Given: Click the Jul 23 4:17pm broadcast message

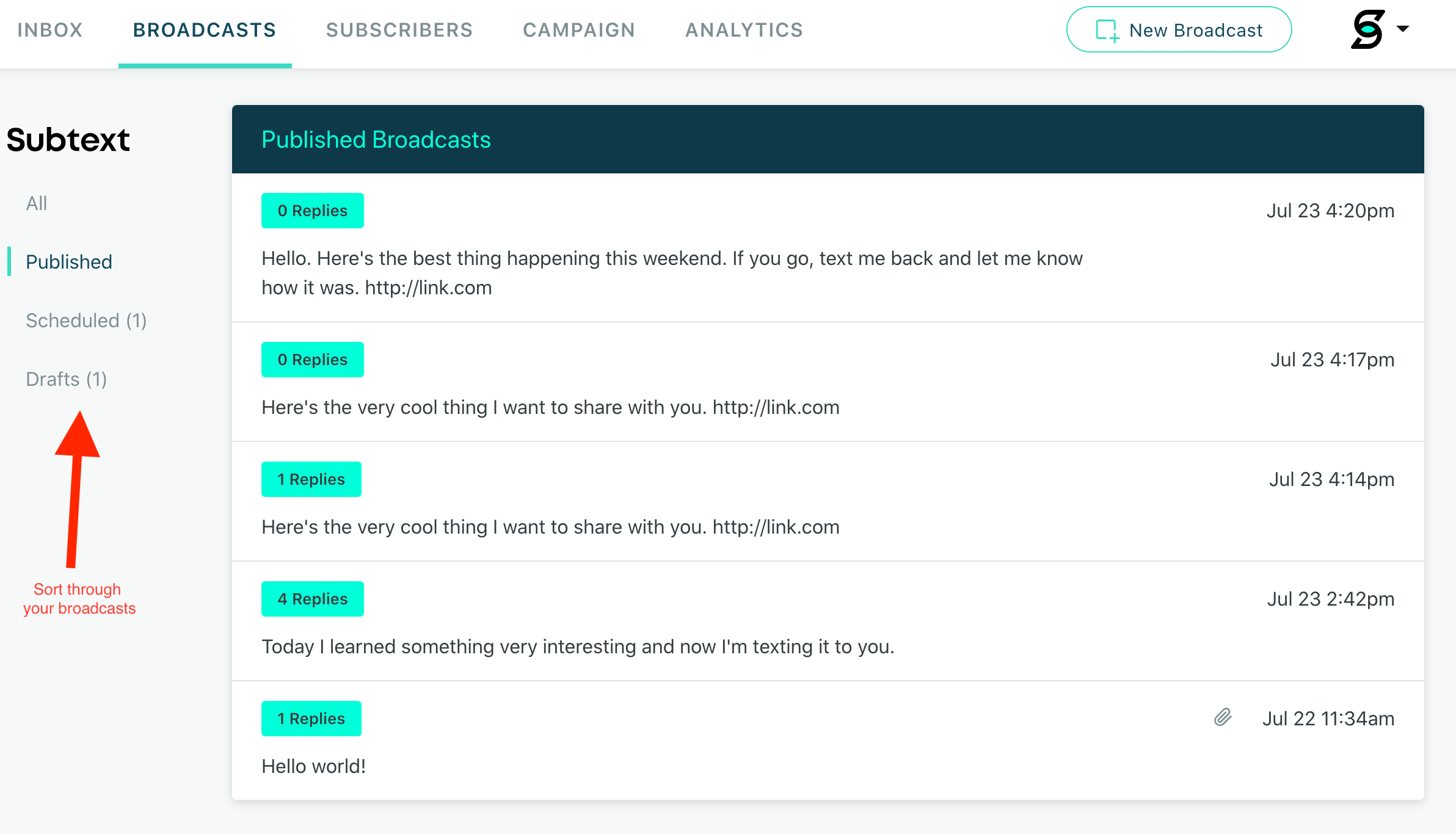Looking at the screenshot, I should [x=550, y=407].
